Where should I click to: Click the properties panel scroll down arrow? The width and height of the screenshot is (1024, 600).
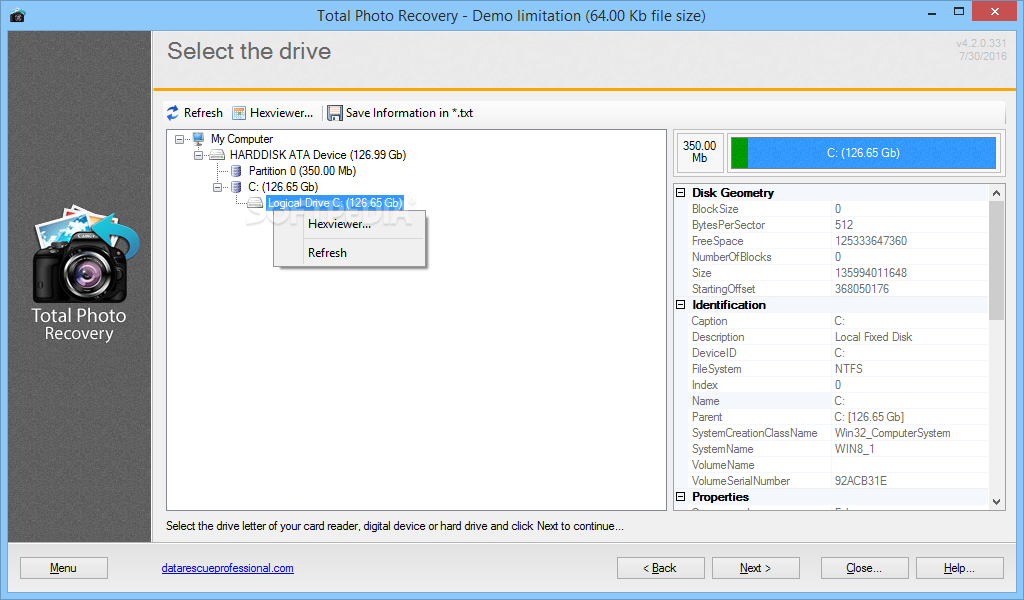click(997, 502)
